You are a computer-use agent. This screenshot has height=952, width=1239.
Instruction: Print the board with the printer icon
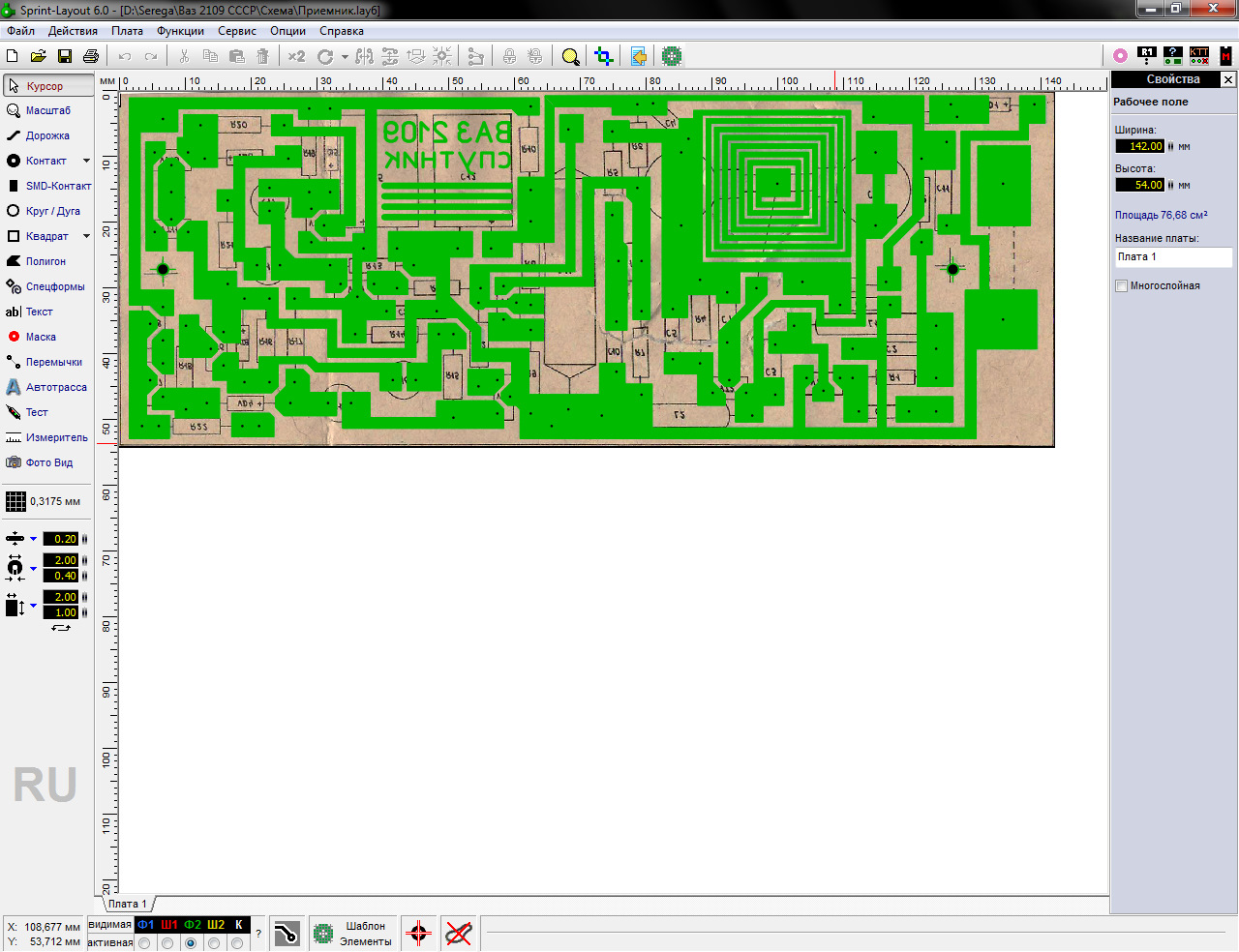point(91,56)
